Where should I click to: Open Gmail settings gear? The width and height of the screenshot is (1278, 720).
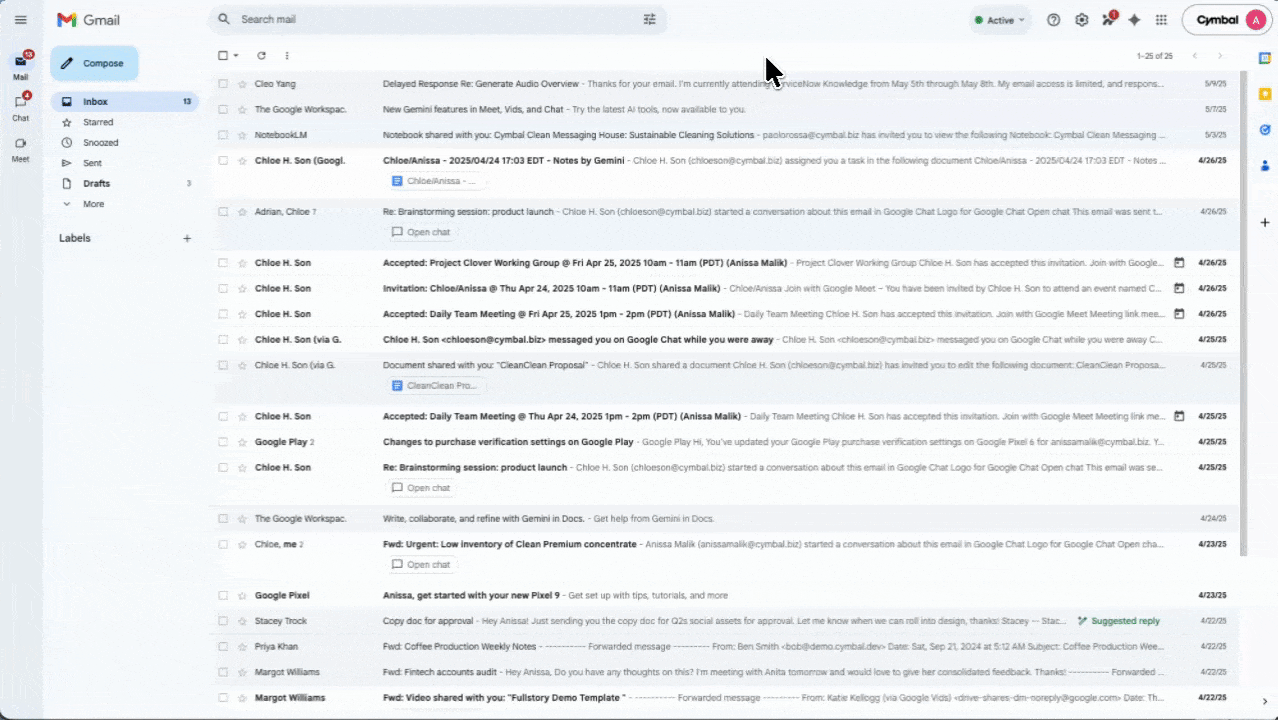[x=1081, y=19]
